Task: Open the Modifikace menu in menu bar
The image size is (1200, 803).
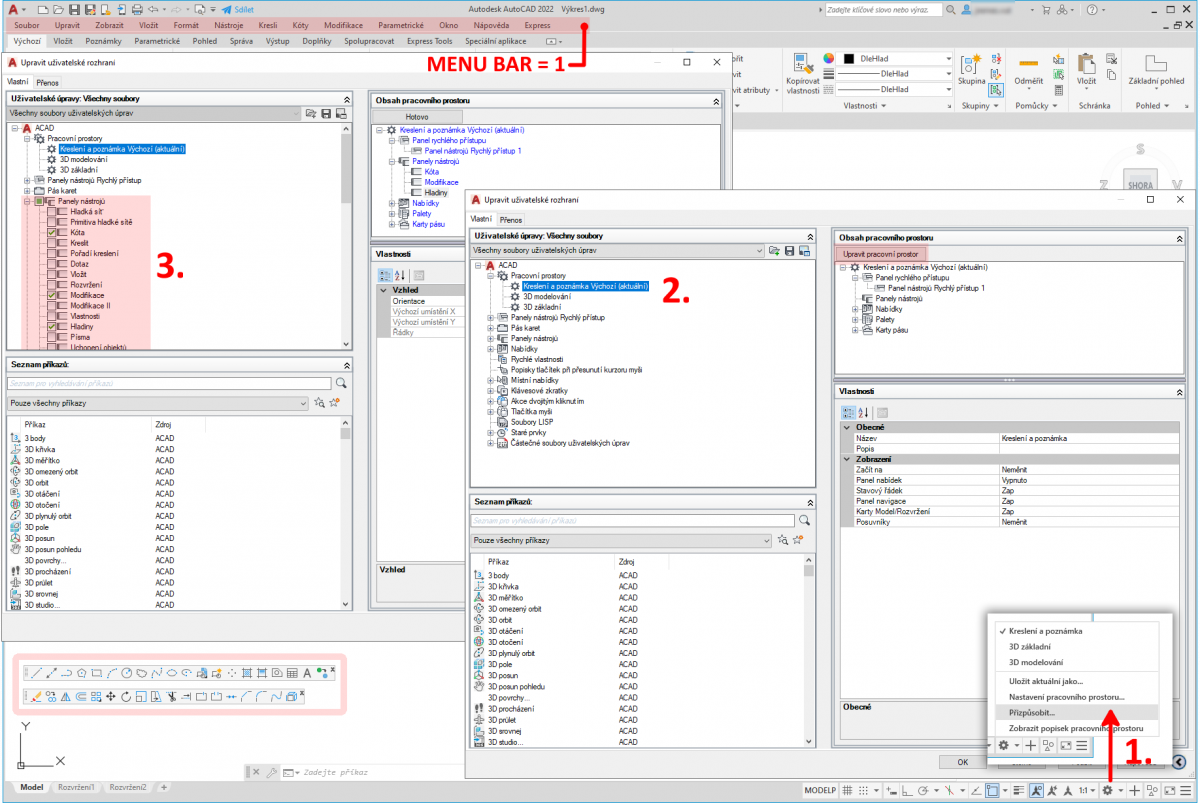Action: [x=344, y=24]
